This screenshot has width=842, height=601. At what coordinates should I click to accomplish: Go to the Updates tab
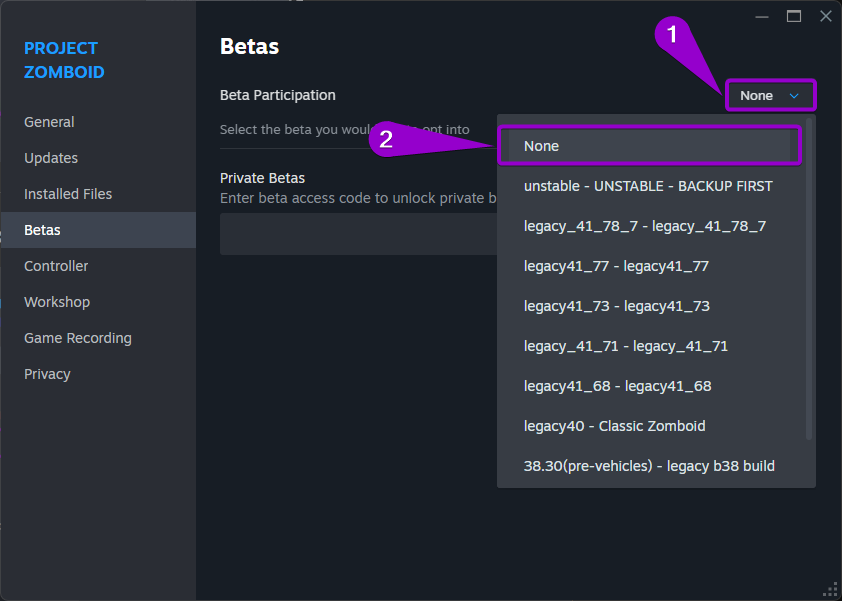pos(98,158)
